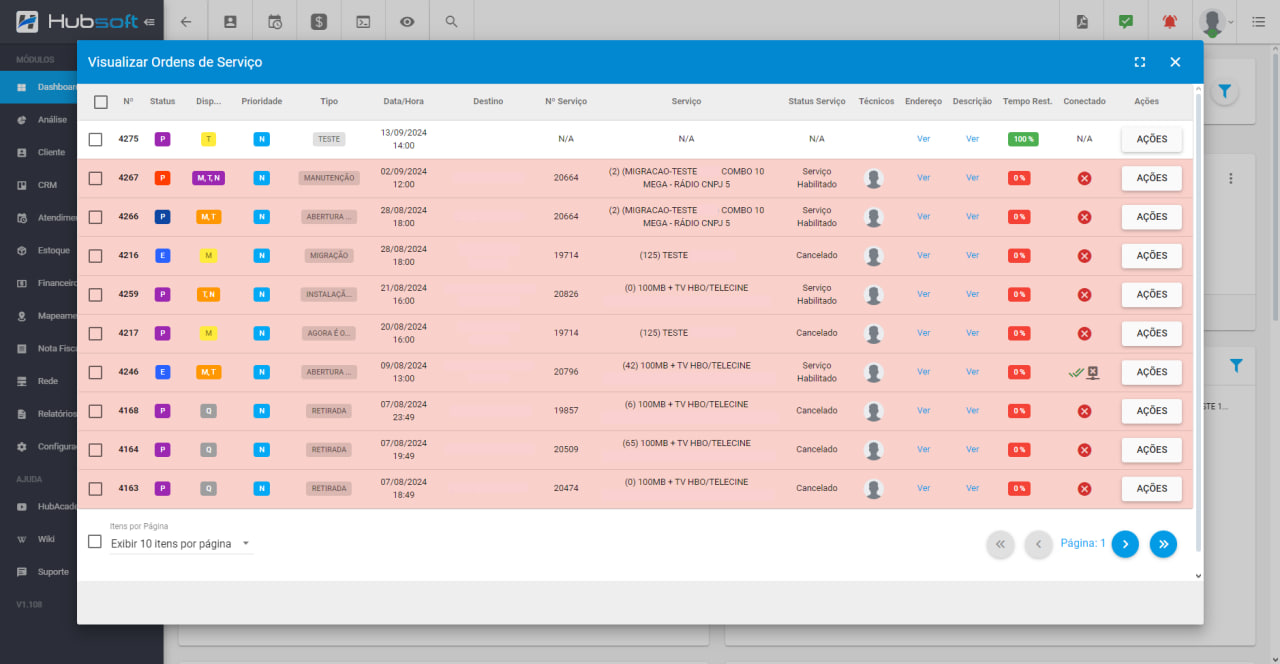Open the Relatórios module in the sidebar
Image resolution: width=1280 pixels, height=664 pixels.
pos(40,414)
